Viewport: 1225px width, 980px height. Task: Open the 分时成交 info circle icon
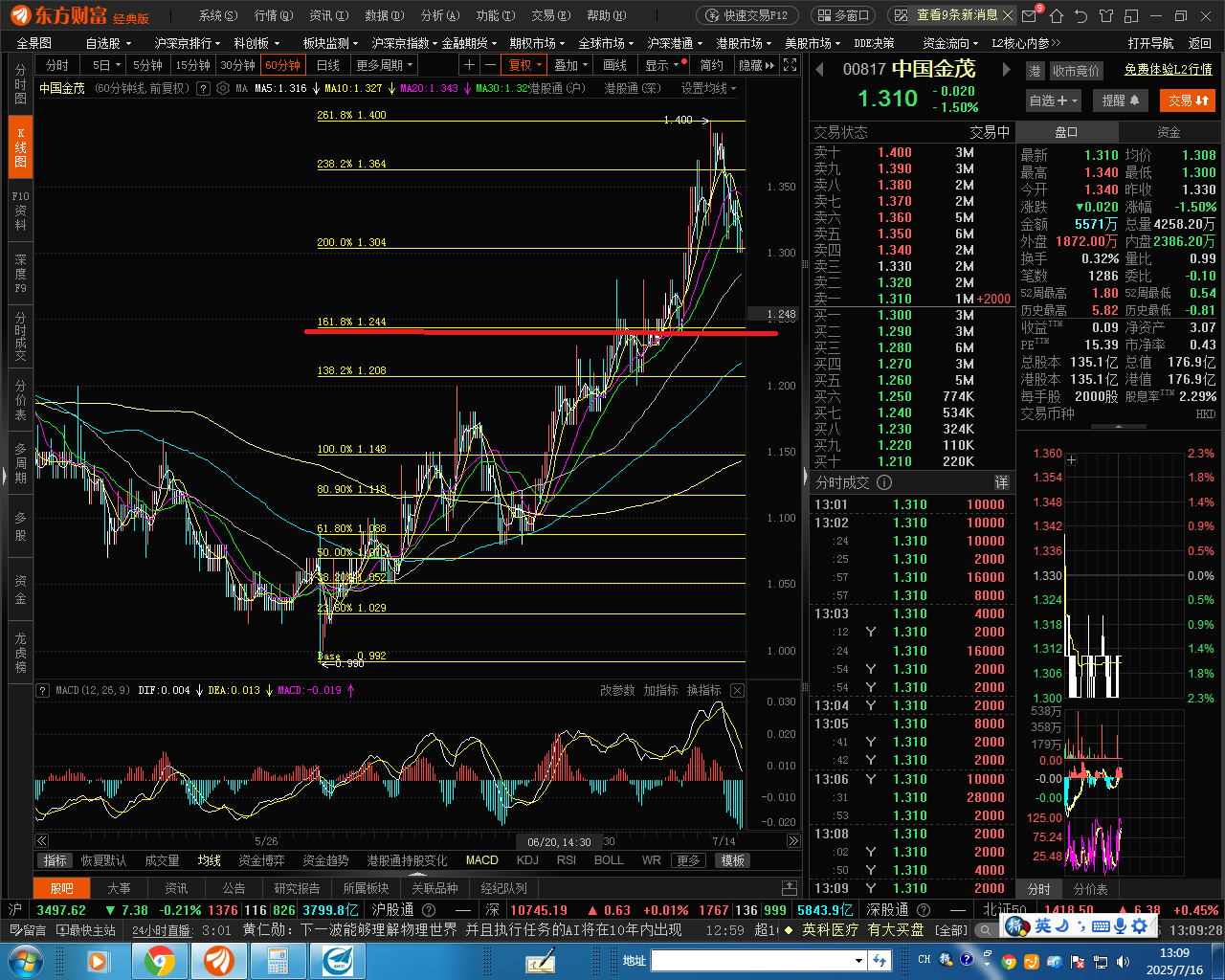tap(884, 482)
